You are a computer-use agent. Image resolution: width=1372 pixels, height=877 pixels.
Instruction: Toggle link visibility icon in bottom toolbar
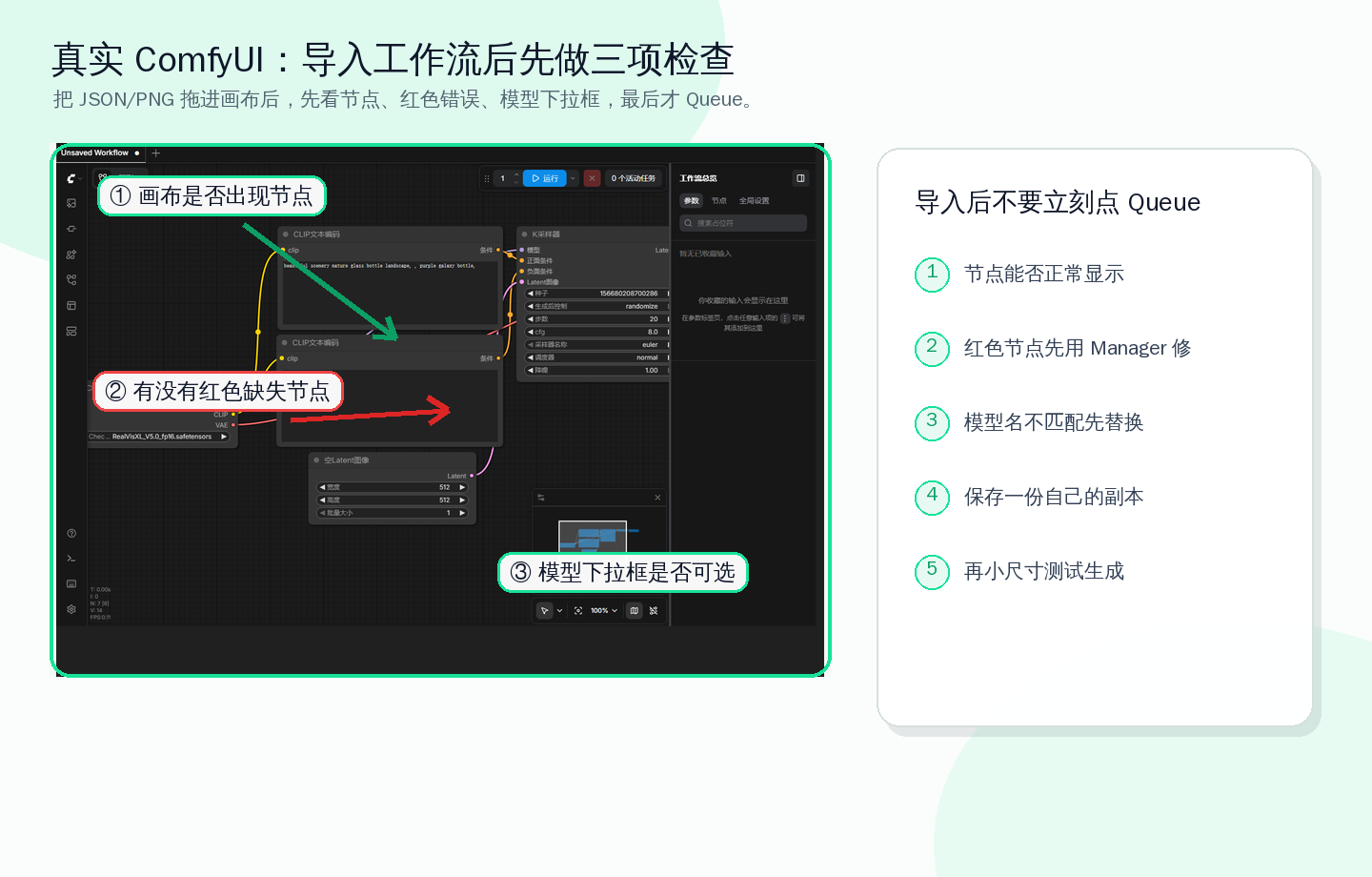pos(654,610)
